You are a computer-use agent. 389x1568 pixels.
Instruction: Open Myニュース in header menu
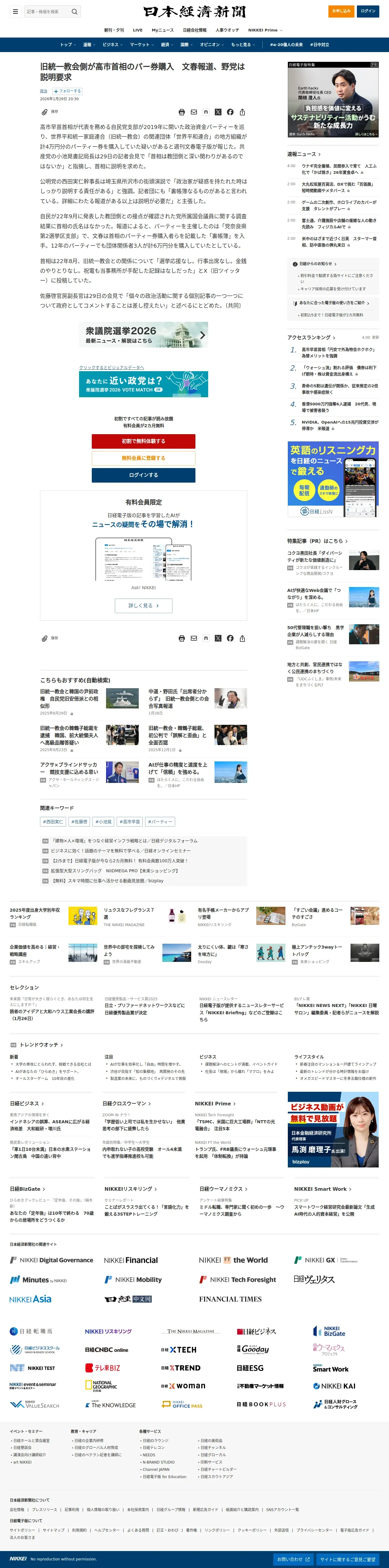[163, 30]
